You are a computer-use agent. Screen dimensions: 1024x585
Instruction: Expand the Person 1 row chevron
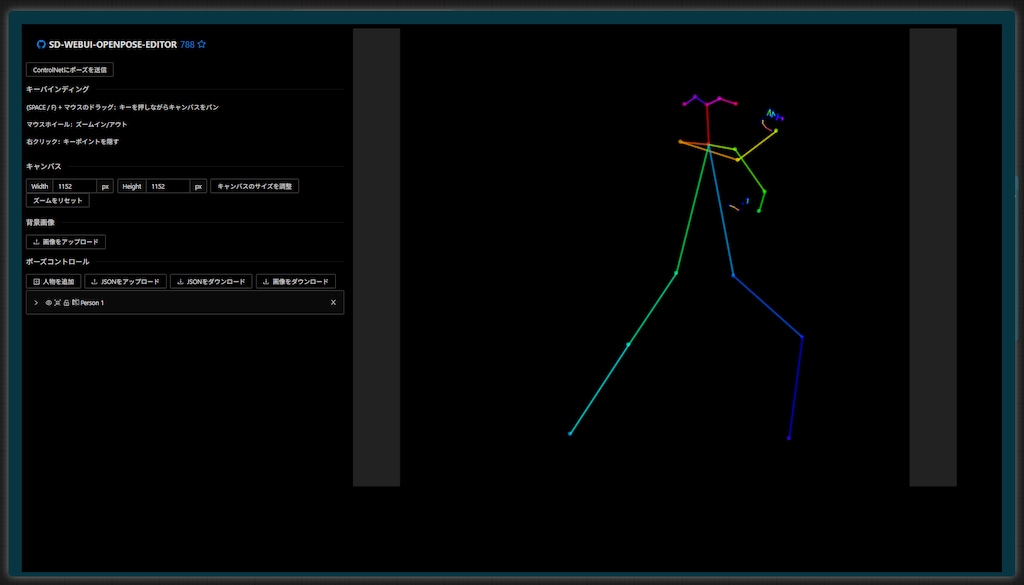click(36, 303)
